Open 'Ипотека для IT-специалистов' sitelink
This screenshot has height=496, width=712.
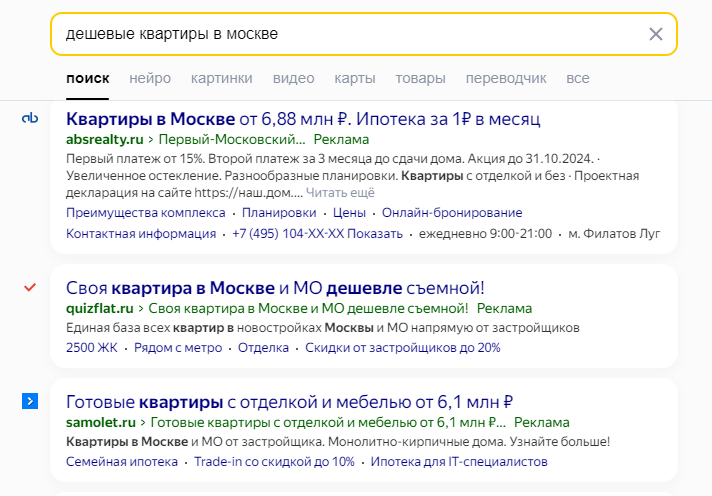pyautogui.click(x=459, y=461)
